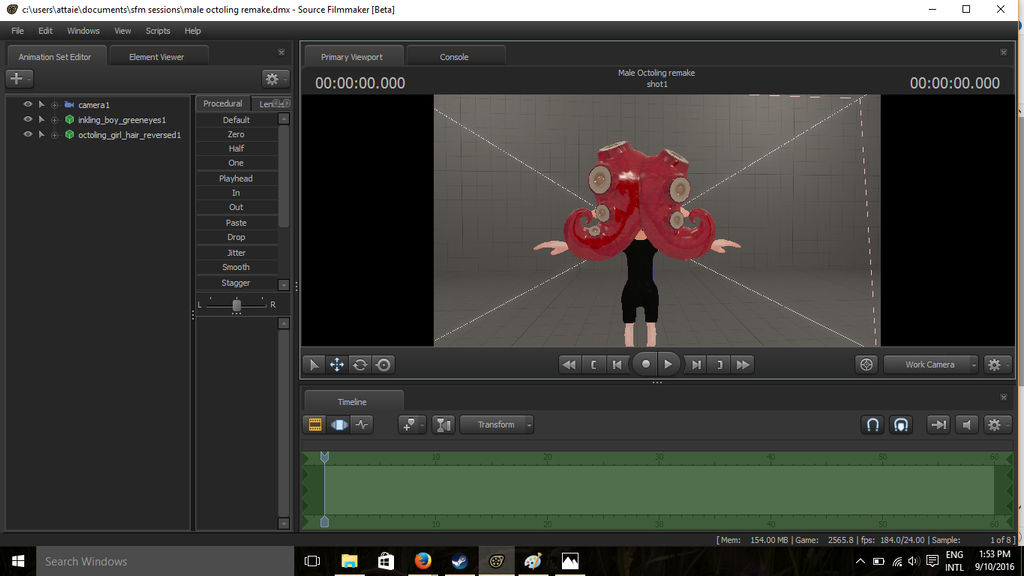This screenshot has height=576, width=1024.
Task: Expand octoling_girl_hair_reversed1 tree node
Action: (55, 135)
